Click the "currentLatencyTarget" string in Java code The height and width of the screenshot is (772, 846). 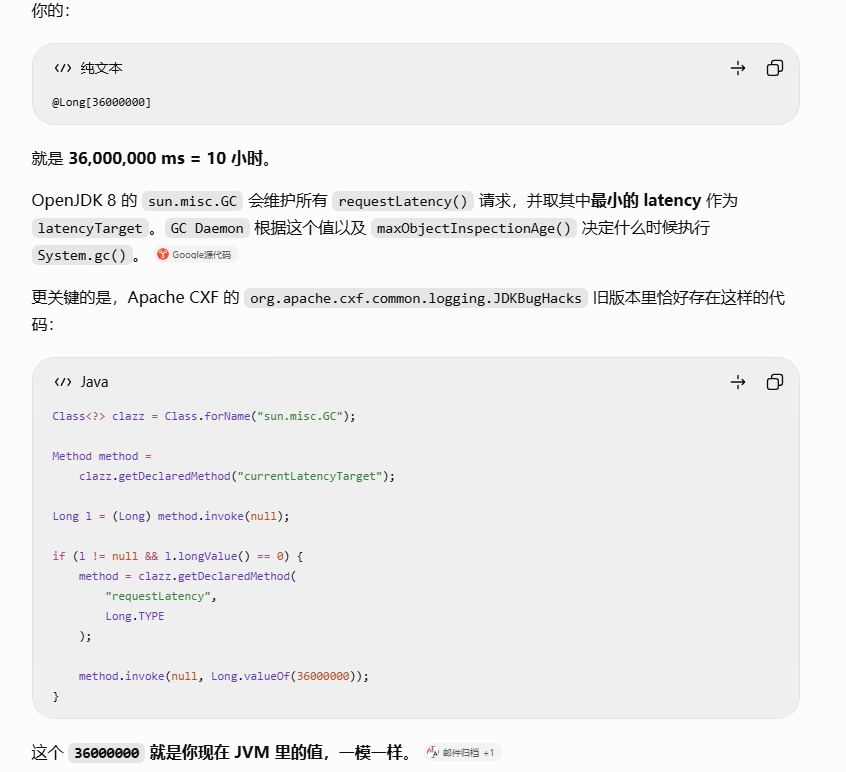coord(310,476)
